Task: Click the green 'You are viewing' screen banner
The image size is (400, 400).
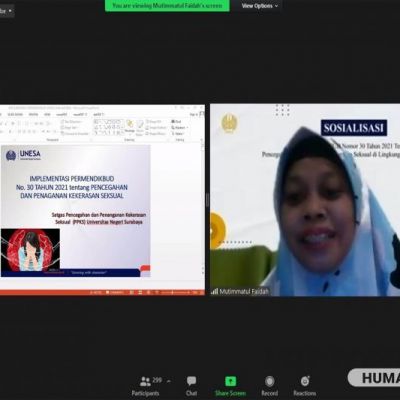Action: pyautogui.click(x=167, y=6)
